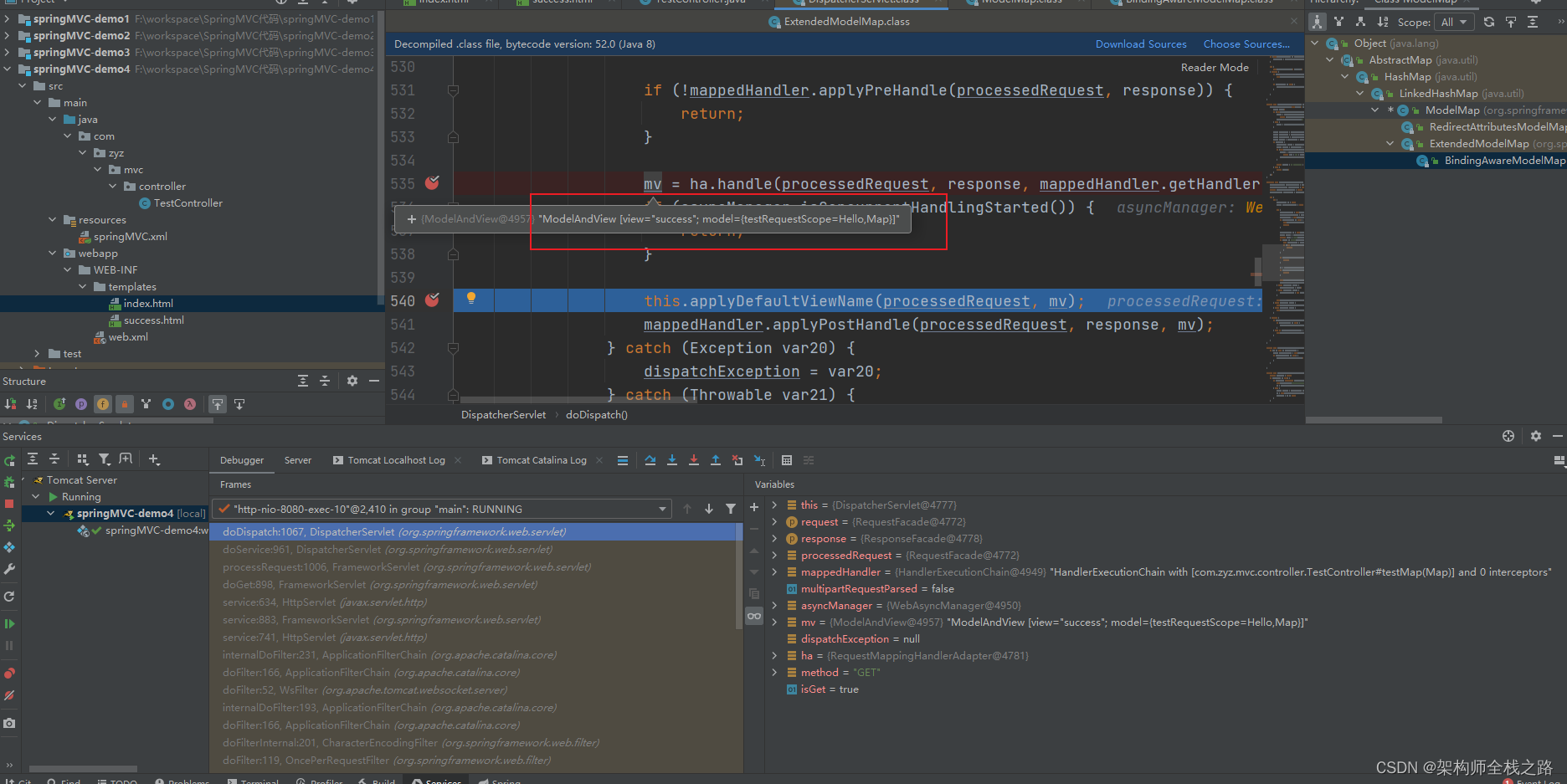
Task: Toggle Supertypes Hierarchy view
Action: click(x=1338, y=22)
